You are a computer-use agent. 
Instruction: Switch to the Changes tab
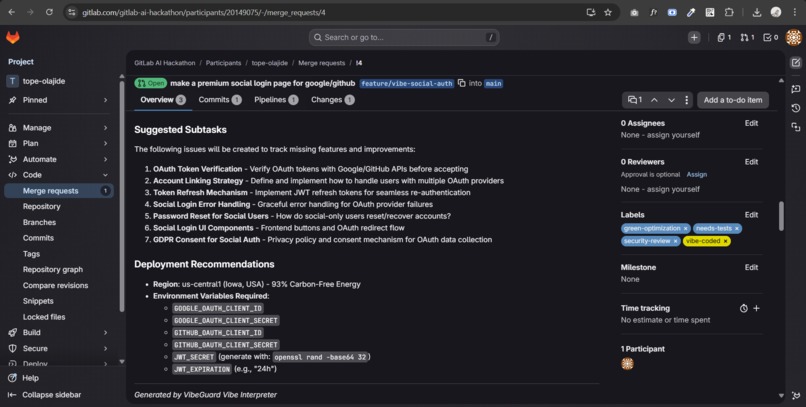tap(332, 100)
